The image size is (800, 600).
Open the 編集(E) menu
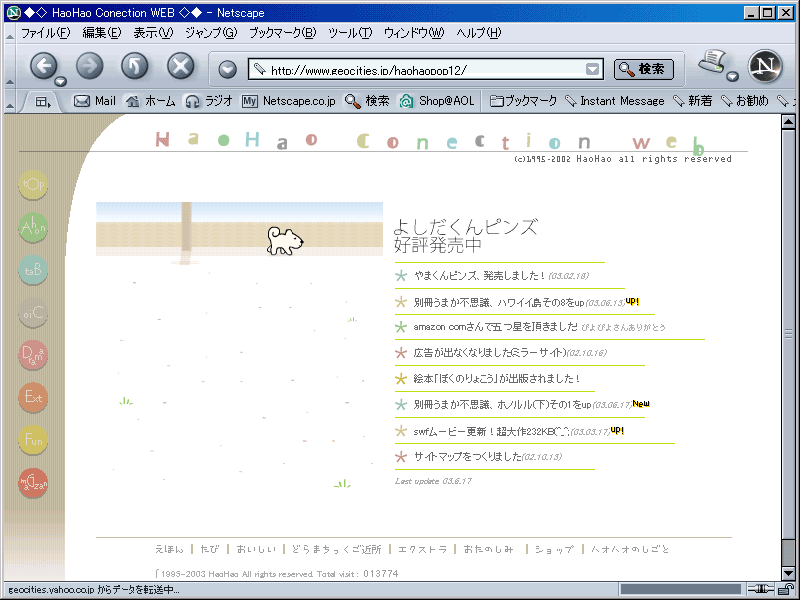point(102,33)
